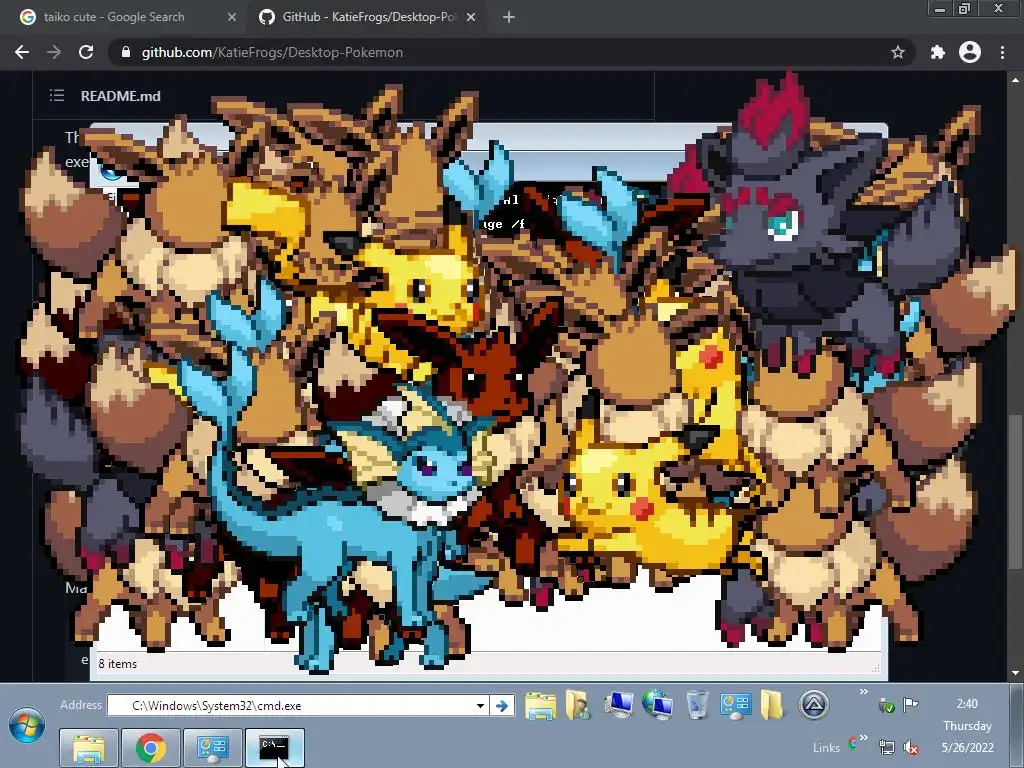
Task: Click the muted volume tray icon
Action: click(x=910, y=746)
